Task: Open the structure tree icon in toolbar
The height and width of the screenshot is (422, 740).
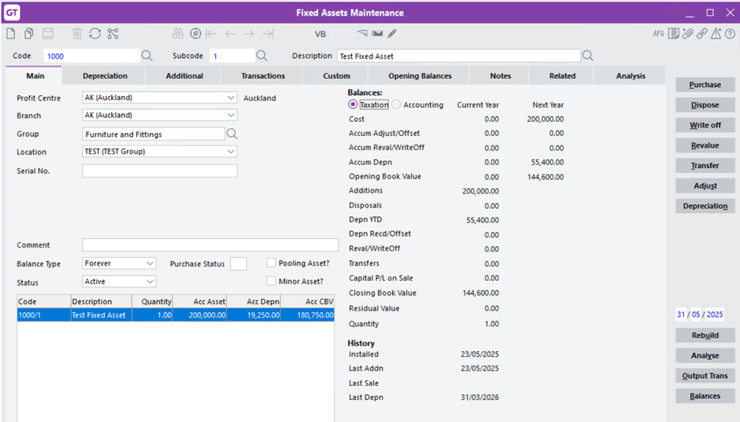Action: click(x=113, y=34)
